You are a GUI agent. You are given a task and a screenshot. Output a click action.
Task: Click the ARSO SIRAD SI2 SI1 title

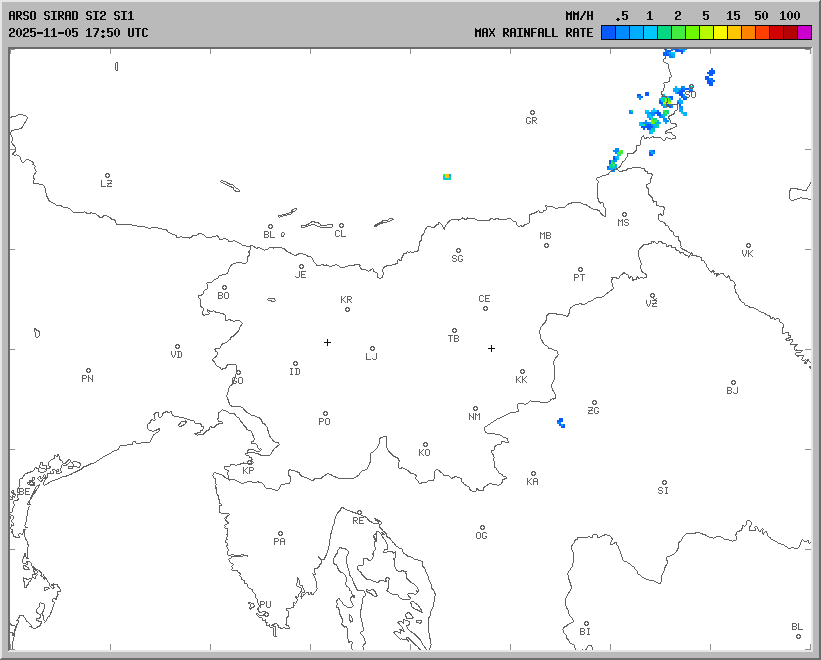tap(70, 16)
